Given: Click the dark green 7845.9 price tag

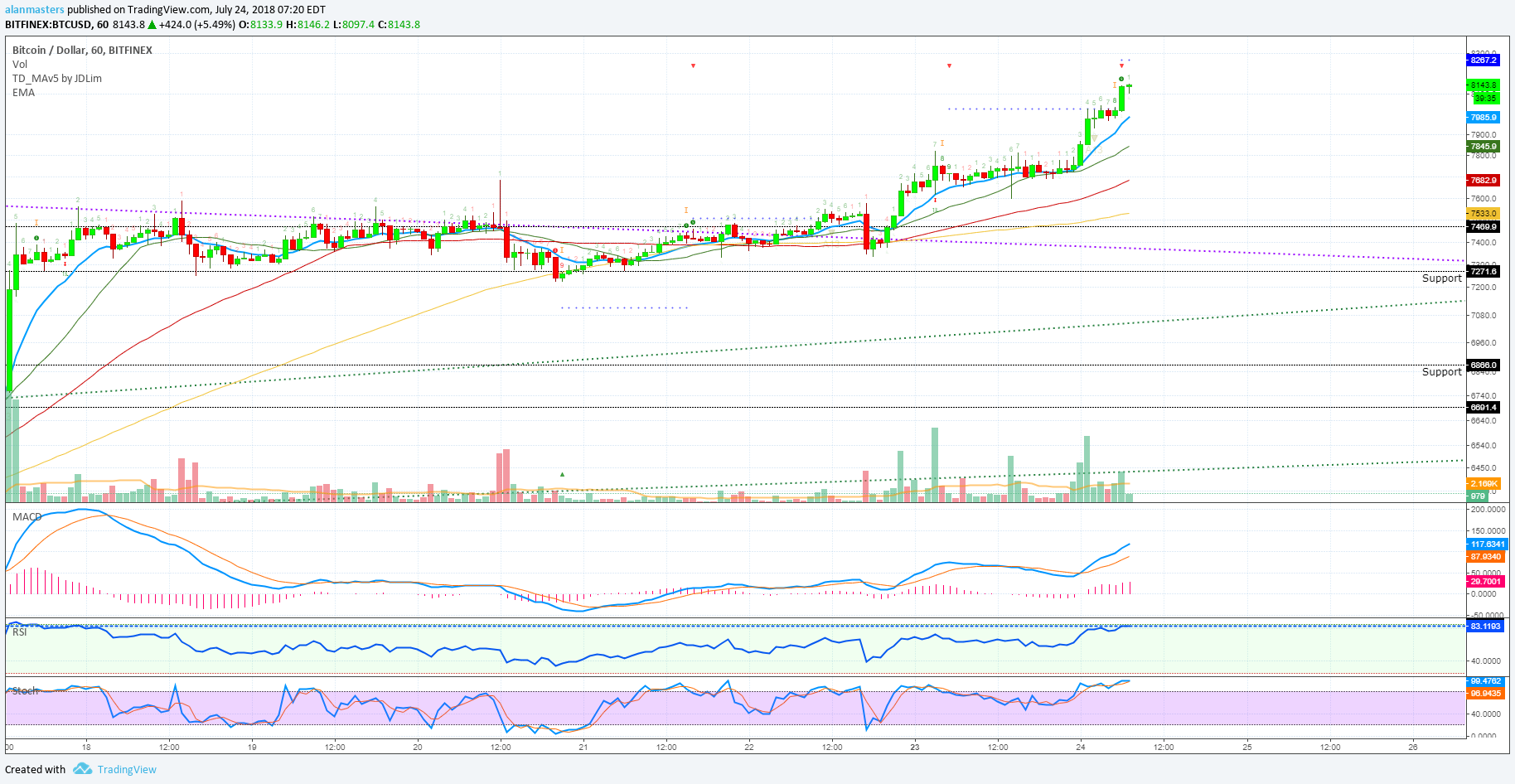Looking at the screenshot, I should coord(1484,146).
